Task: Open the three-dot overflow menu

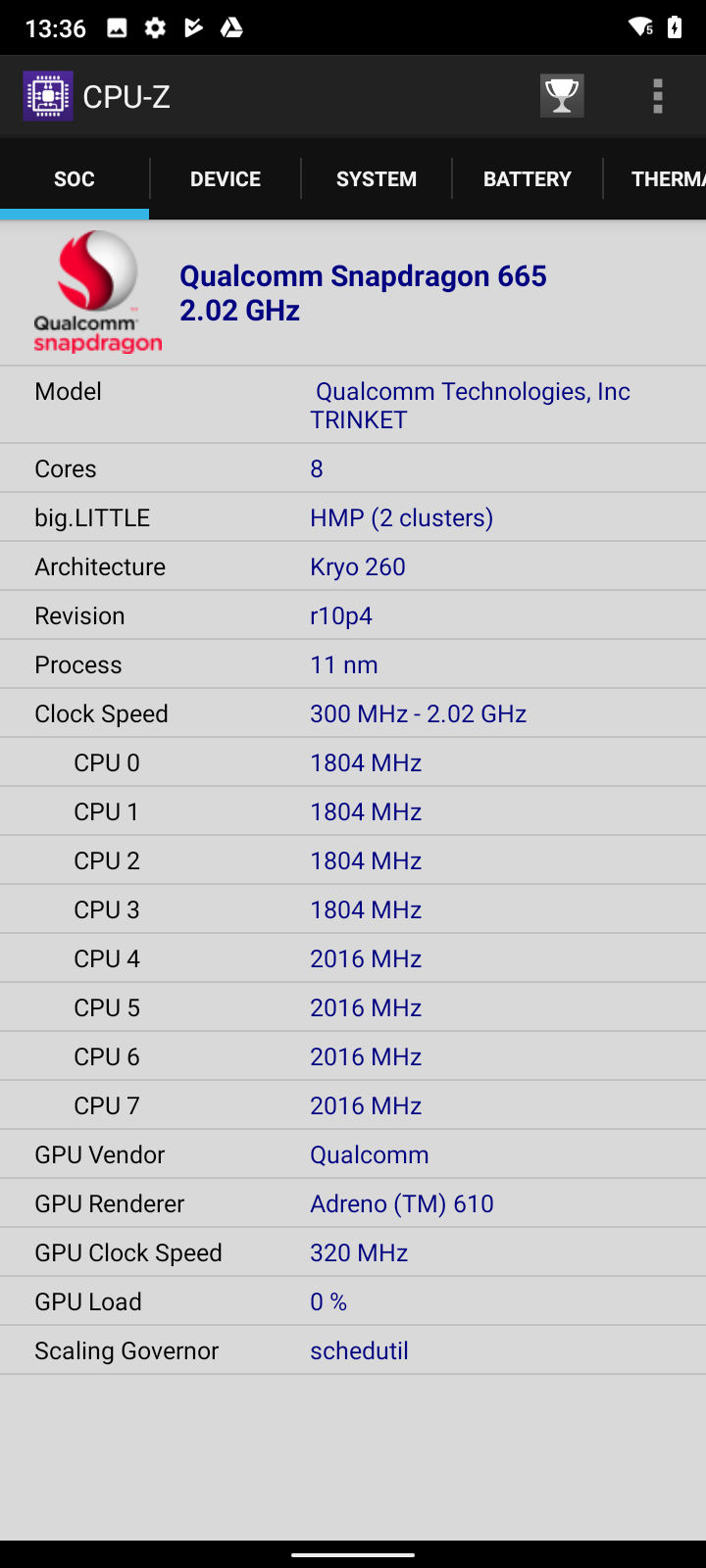Action: point(658,96)
